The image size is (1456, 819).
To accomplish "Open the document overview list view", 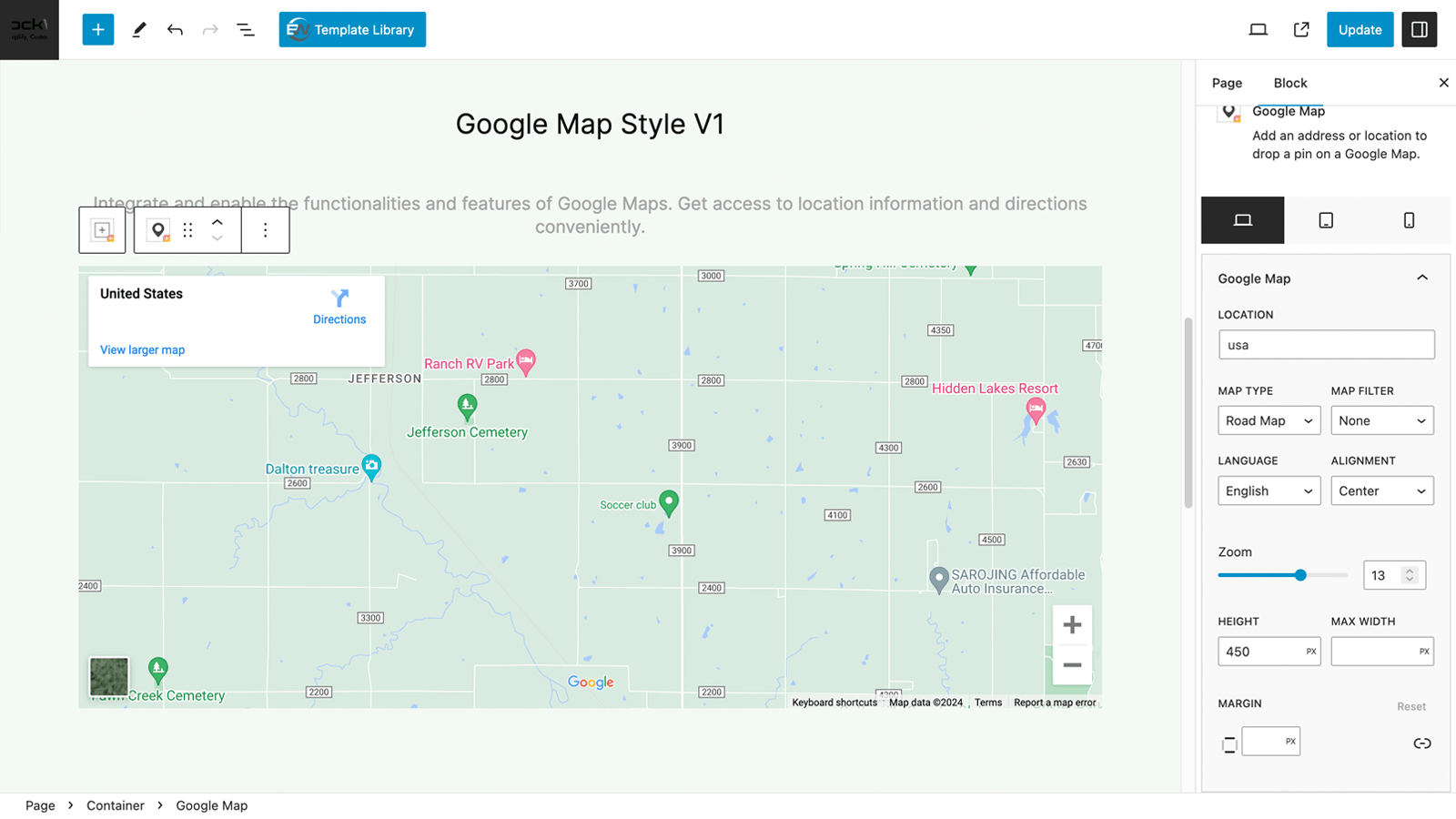I will point(246,29).
